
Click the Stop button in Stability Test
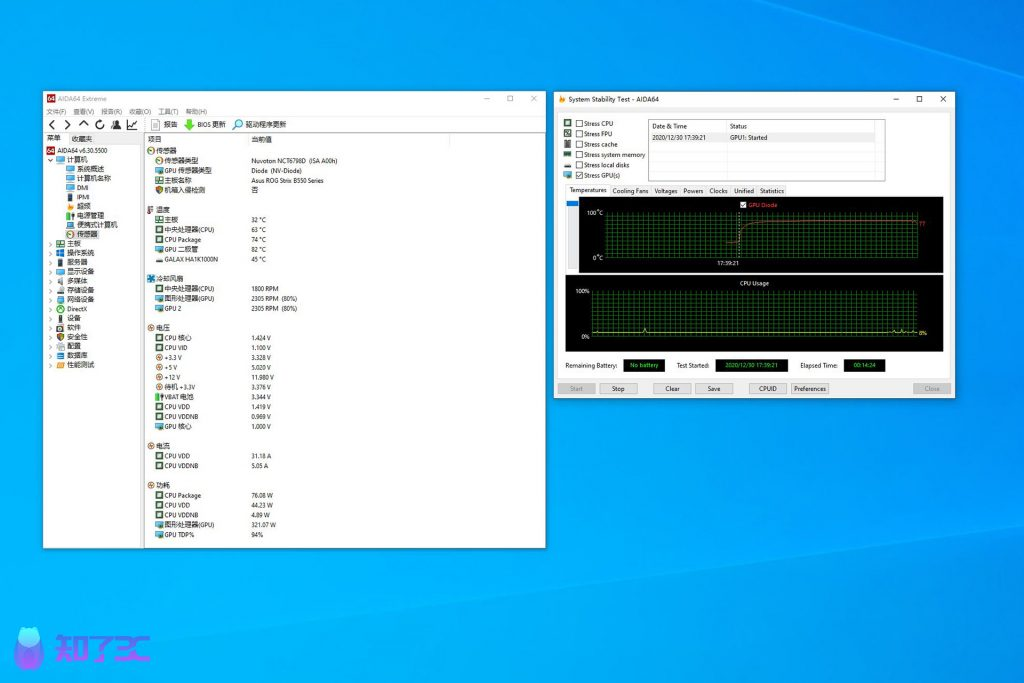click(x=618, y=389)
